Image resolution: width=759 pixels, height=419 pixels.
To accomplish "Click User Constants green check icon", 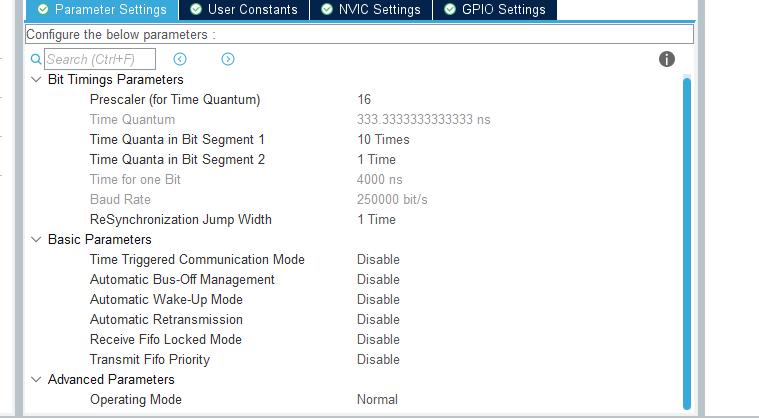I will point(195,10).
